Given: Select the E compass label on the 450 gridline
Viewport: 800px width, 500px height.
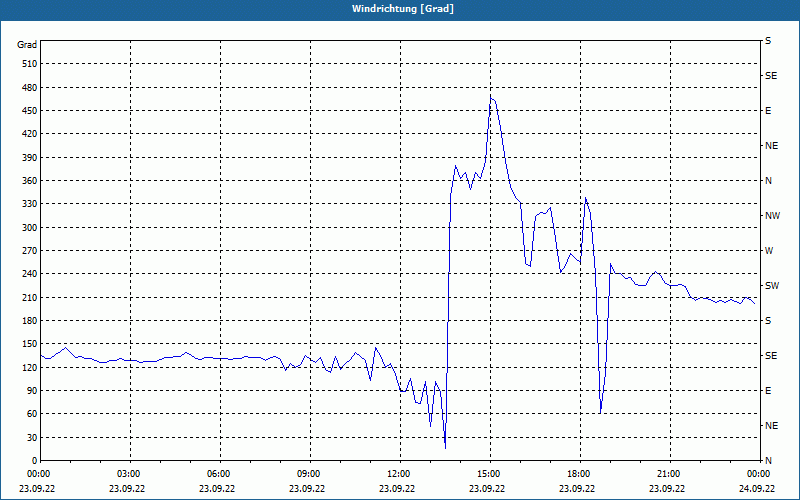Looking at the screenshot, I should tap(768, 111).
